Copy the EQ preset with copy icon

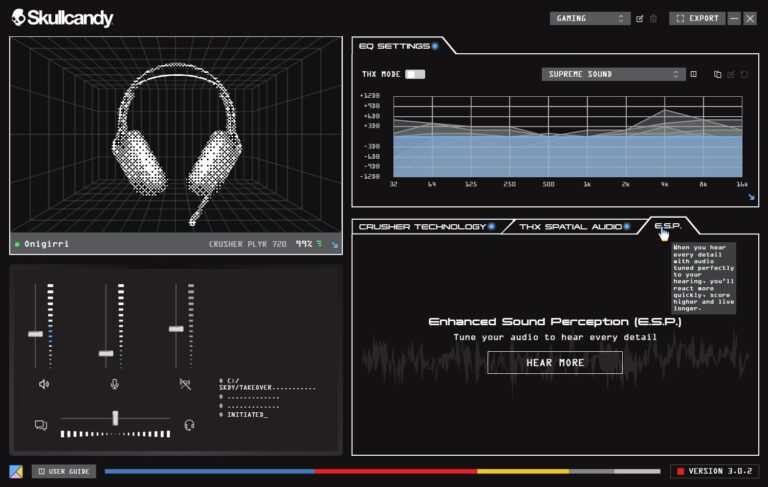(717, 74)
